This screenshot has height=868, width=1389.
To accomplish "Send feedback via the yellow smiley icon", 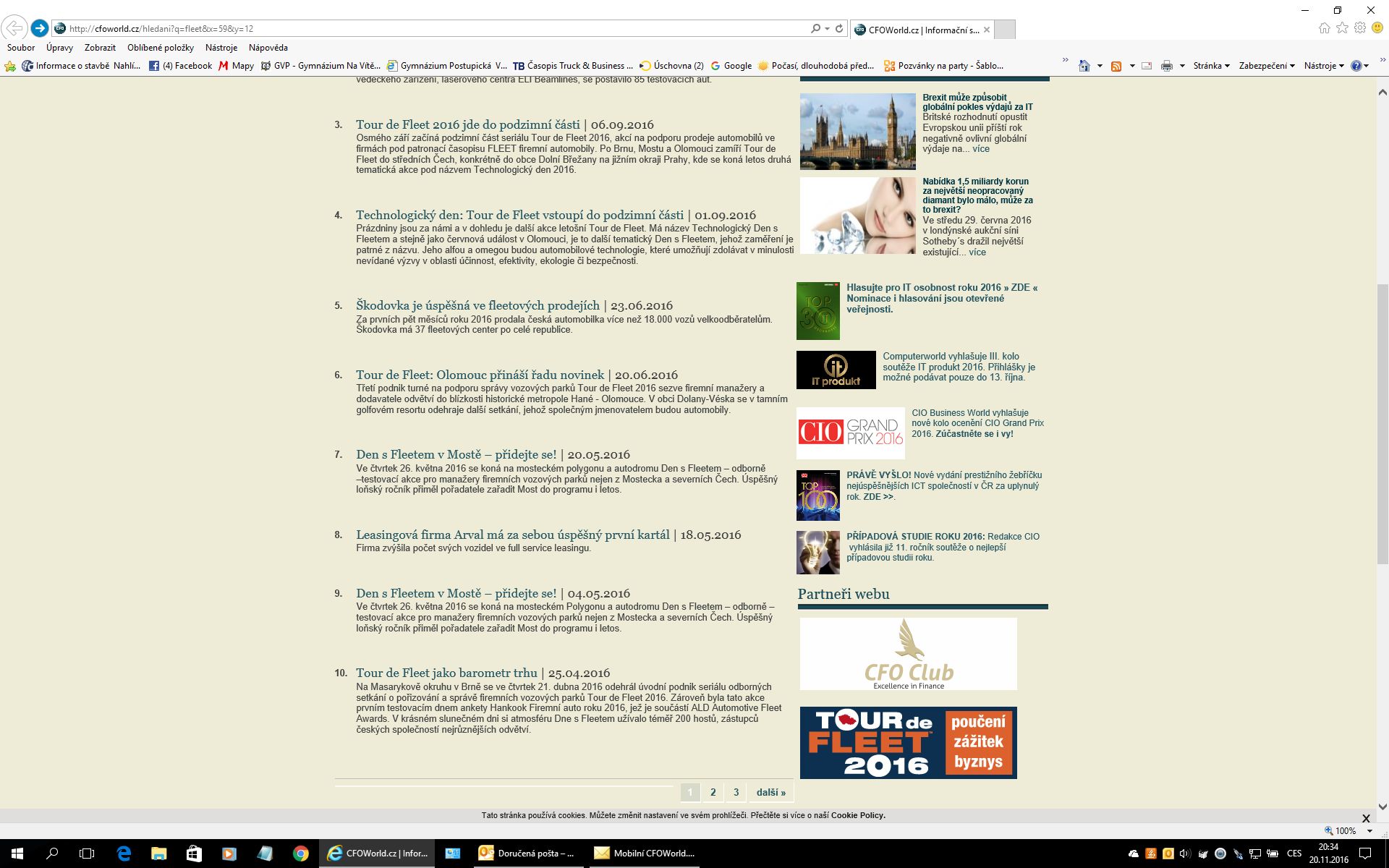I will pyautogui.click(x=1377, y=28).
